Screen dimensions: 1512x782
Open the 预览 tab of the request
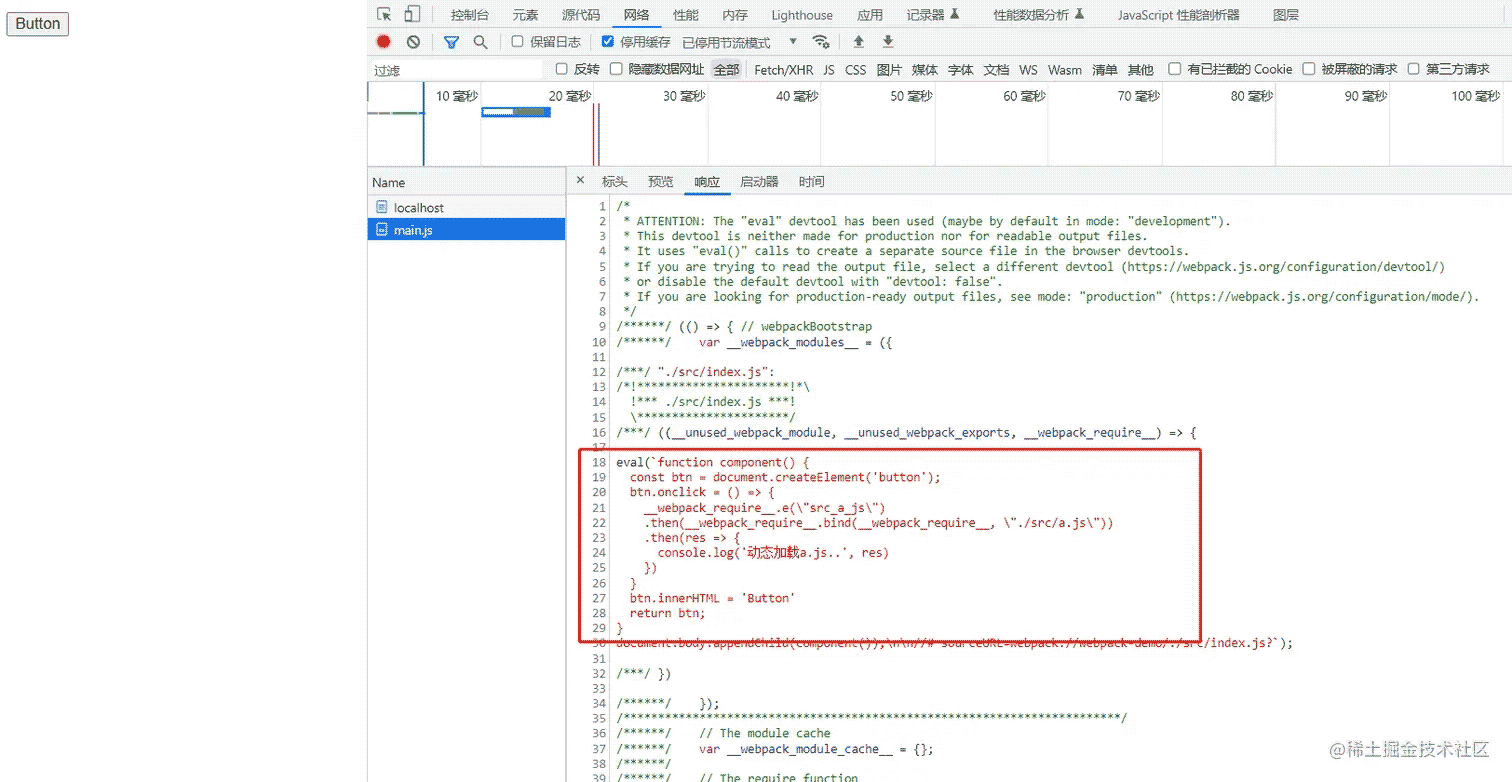coord(661,182)
